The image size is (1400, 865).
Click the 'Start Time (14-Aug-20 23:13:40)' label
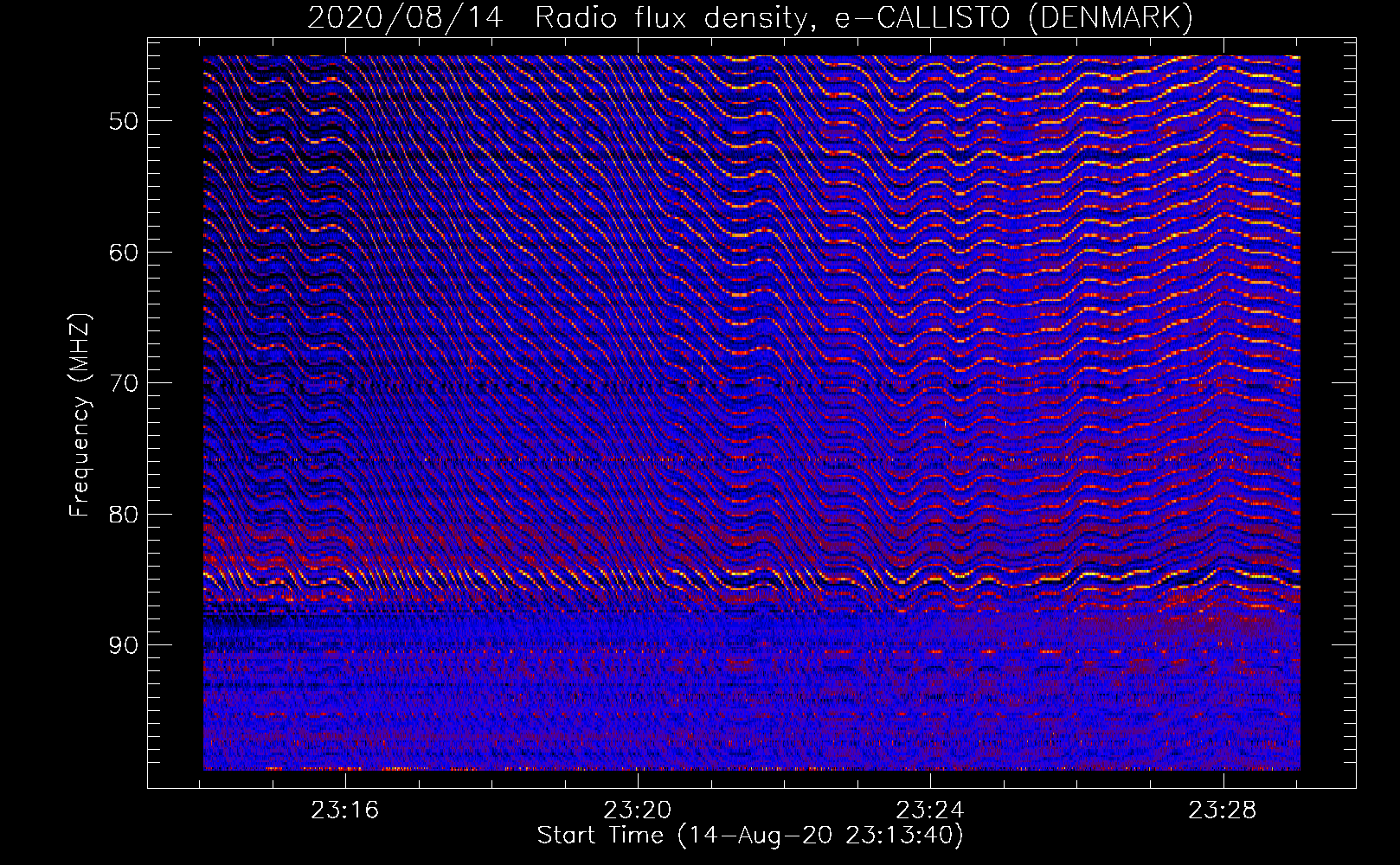(750, 836)
